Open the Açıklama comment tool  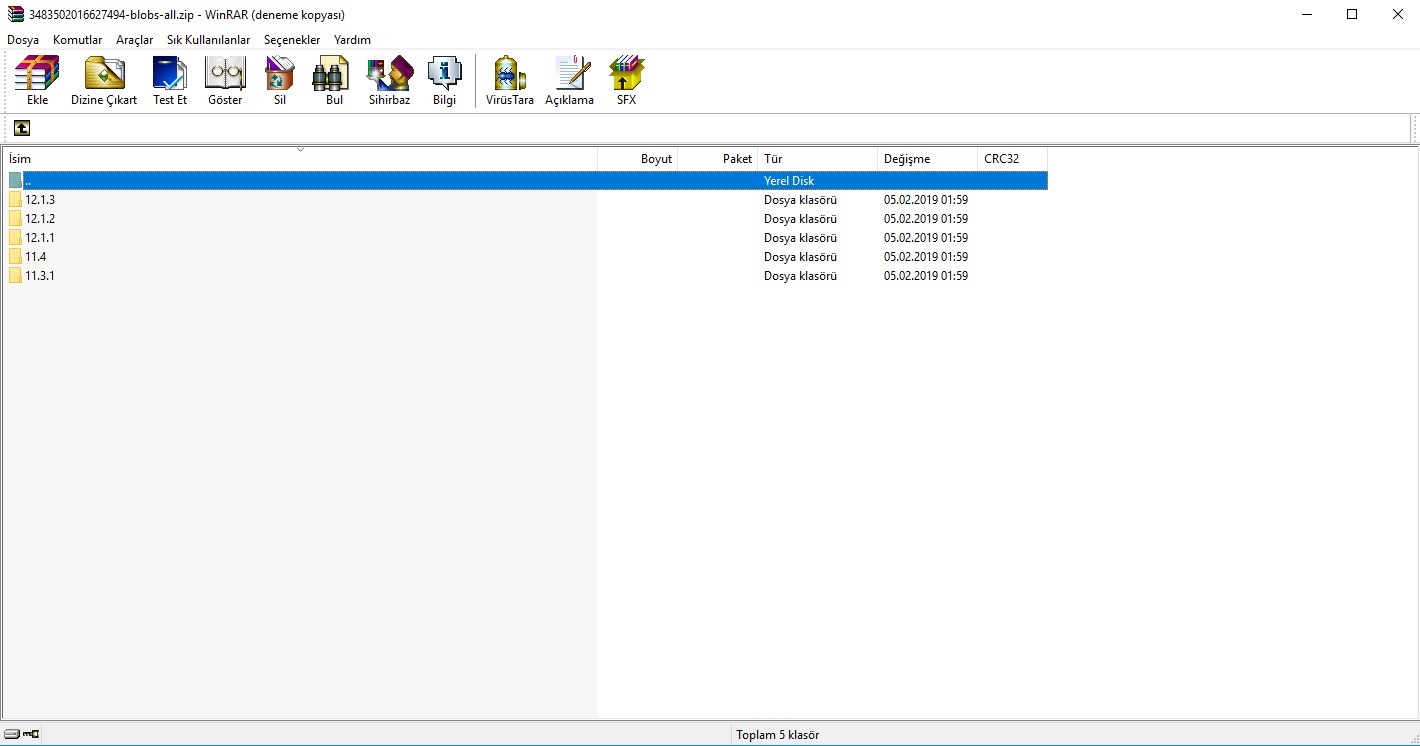[x=570, y=80]
